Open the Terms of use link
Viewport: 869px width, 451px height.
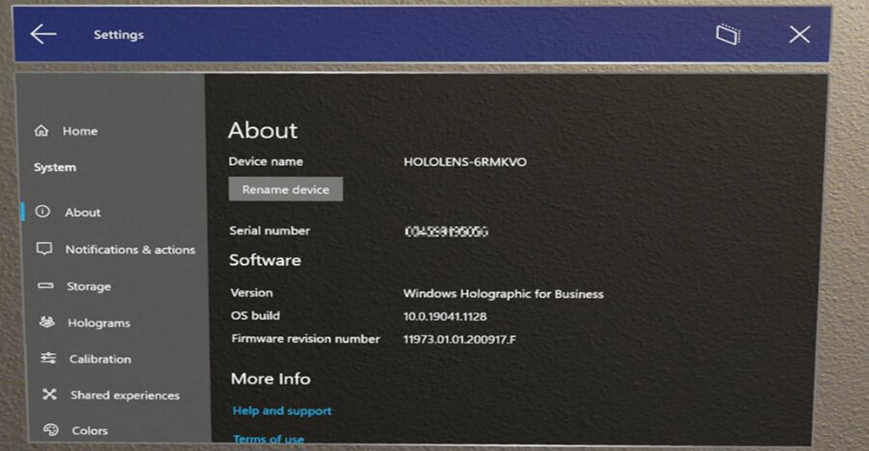pyautogui.click(x=268, y=439)
